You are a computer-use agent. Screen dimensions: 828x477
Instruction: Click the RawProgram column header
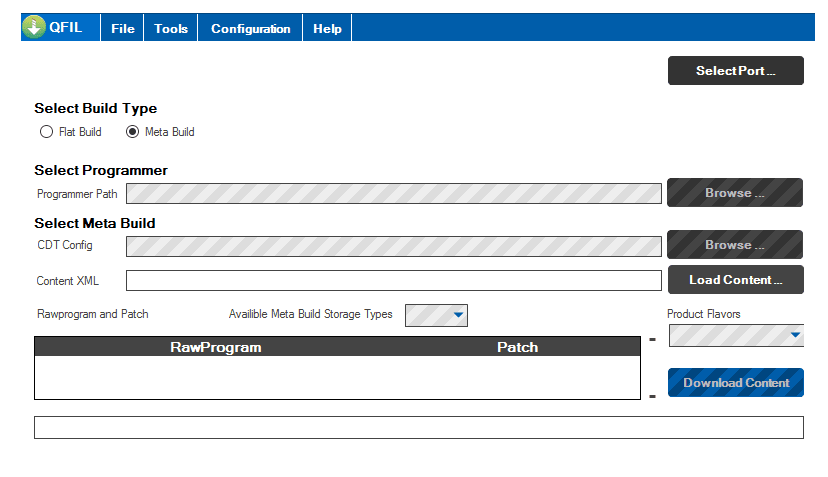click(215, 347)
